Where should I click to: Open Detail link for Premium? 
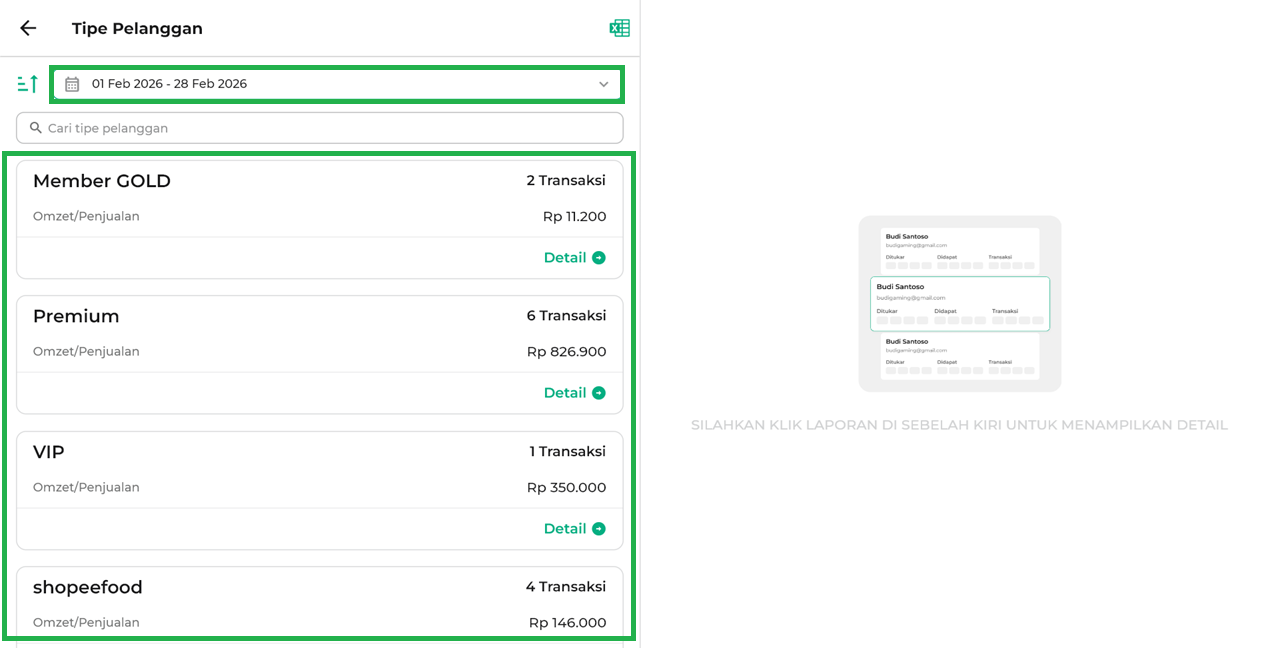[x=564, y=393]
